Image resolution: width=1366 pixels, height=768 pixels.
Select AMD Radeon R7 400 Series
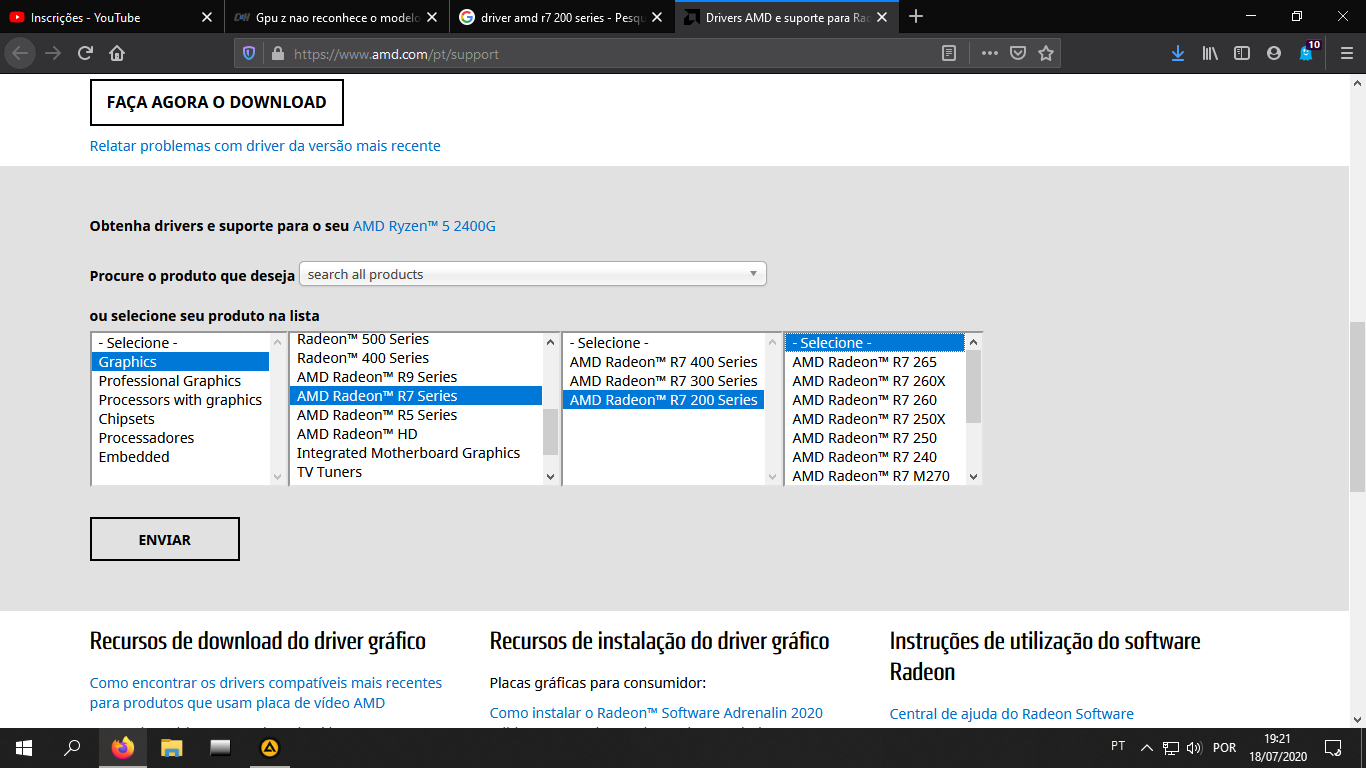[664, 362]
